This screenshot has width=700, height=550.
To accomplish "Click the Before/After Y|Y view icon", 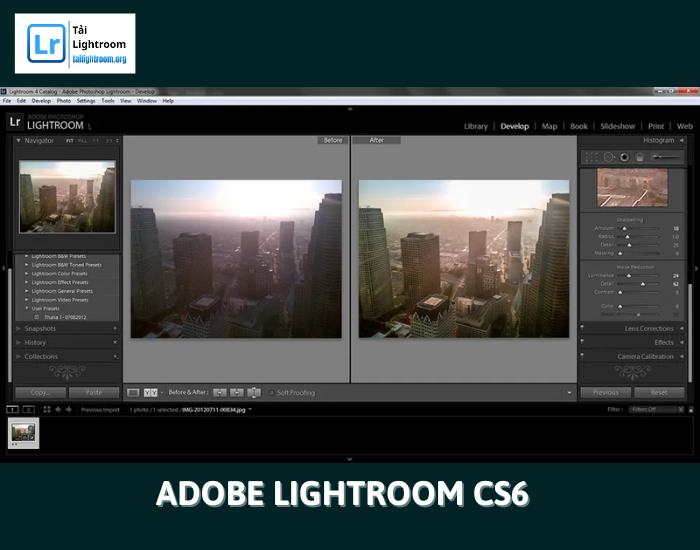I will pos(151,393).
